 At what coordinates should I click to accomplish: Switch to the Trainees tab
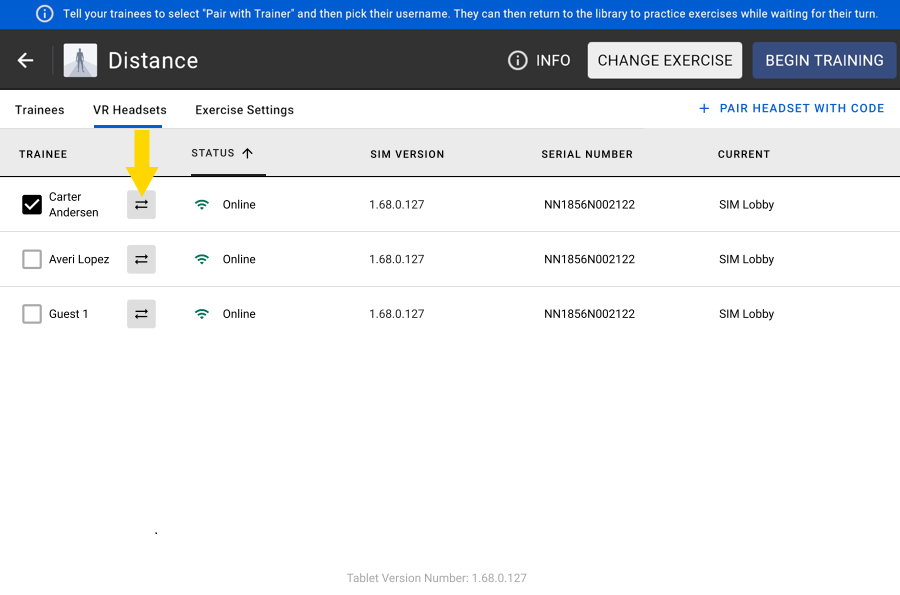(40, 110)
